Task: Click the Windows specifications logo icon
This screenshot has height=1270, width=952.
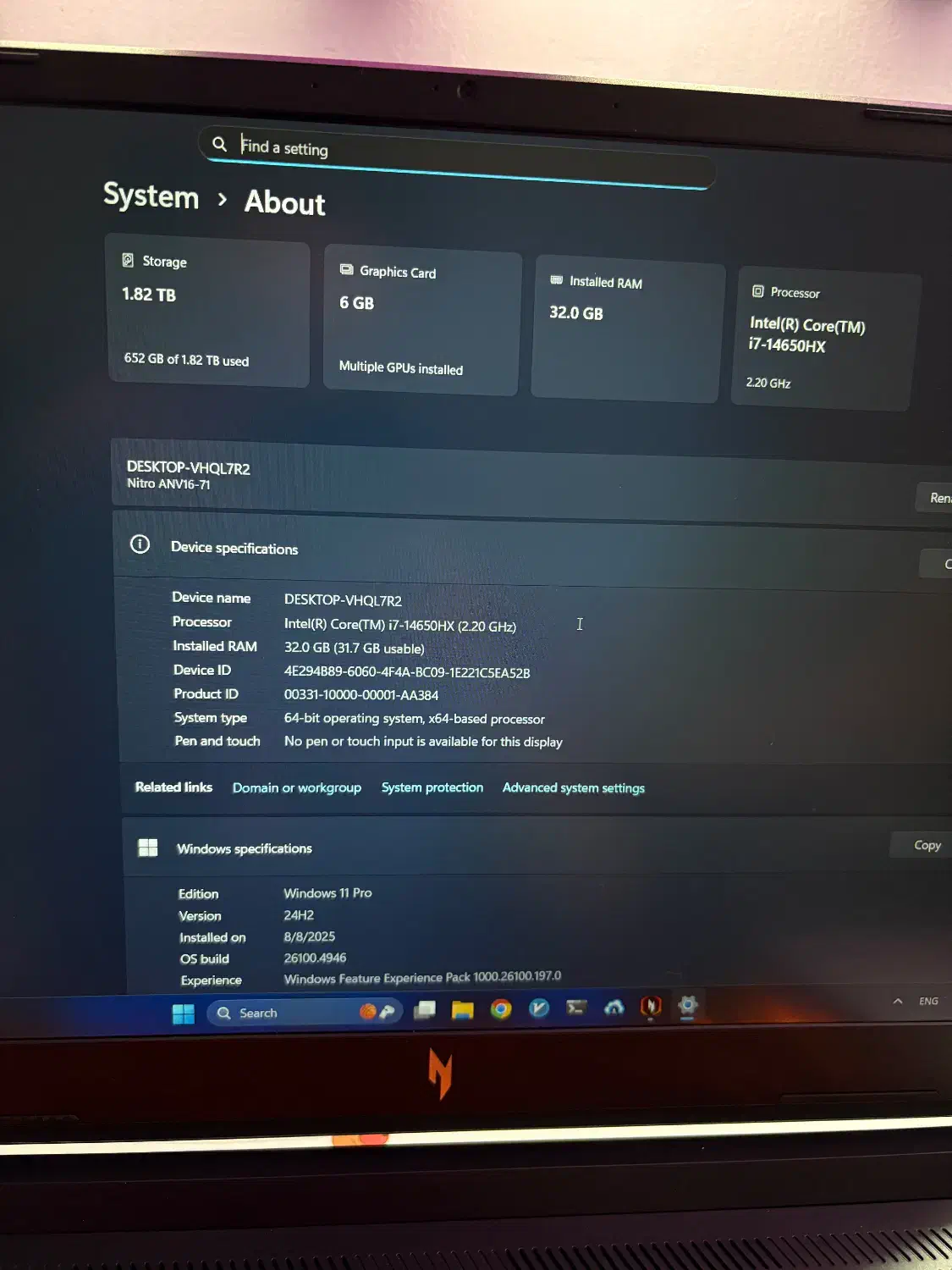Action: pos(148,847)
